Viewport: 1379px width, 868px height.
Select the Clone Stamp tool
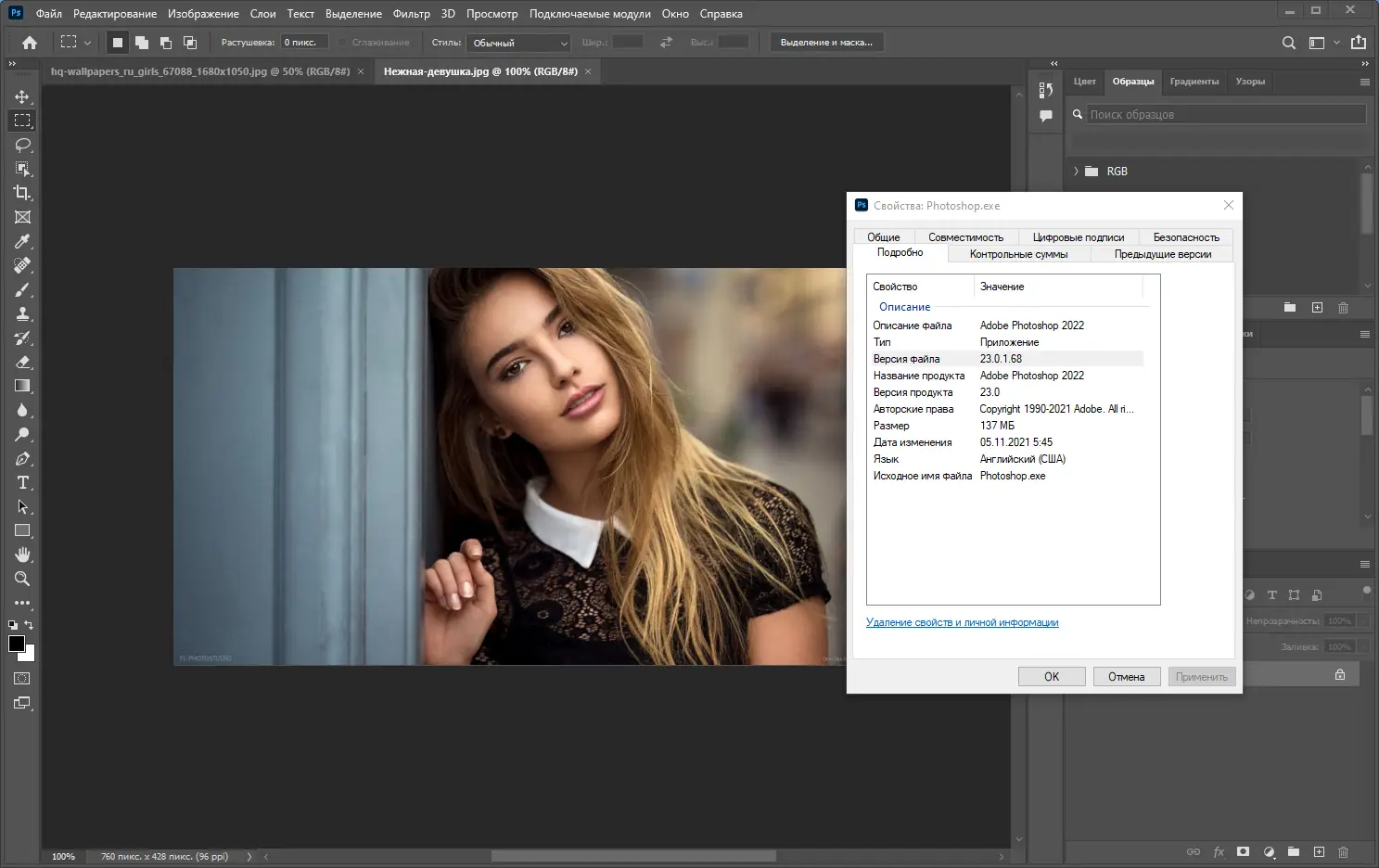(22, 313)
